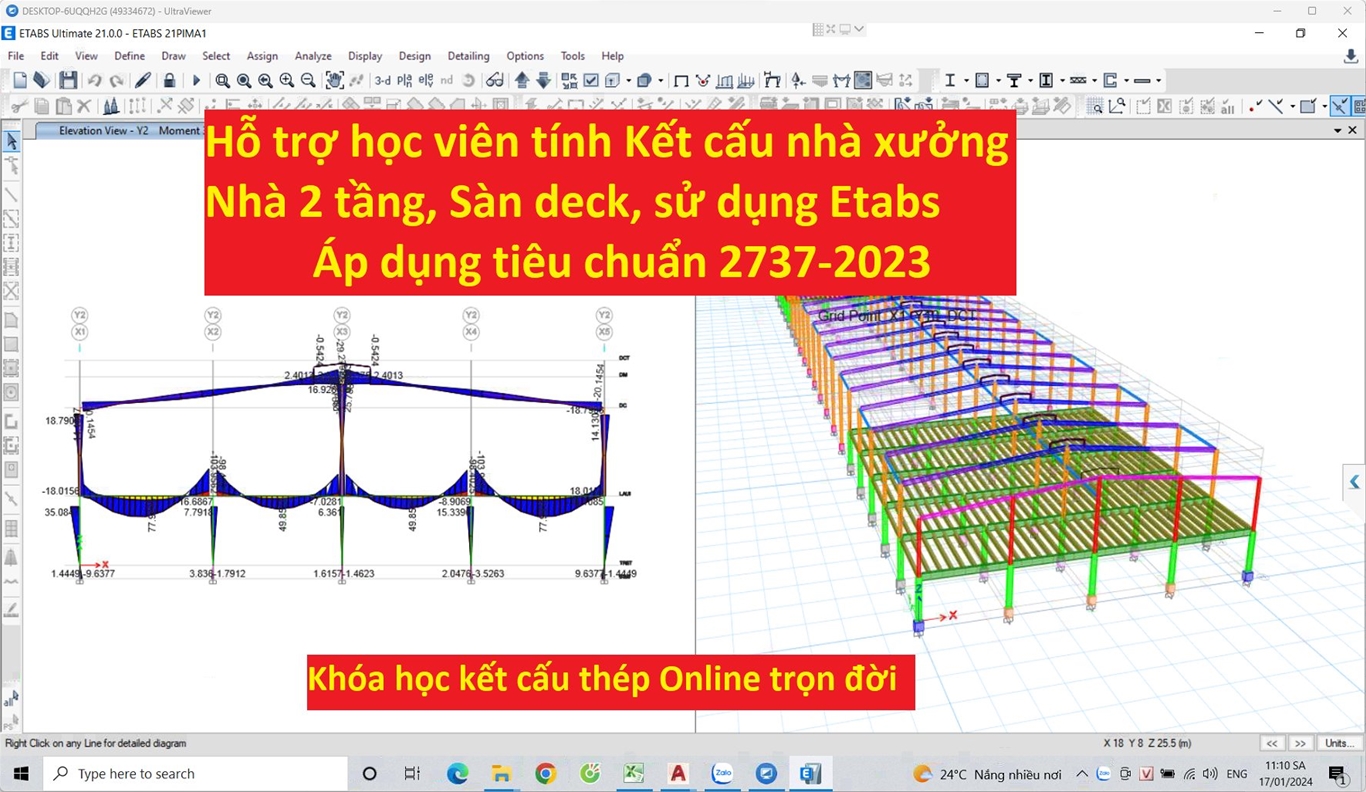Click the Units... button in status bar
1366x792 pixels.
tap(1340, 743)
